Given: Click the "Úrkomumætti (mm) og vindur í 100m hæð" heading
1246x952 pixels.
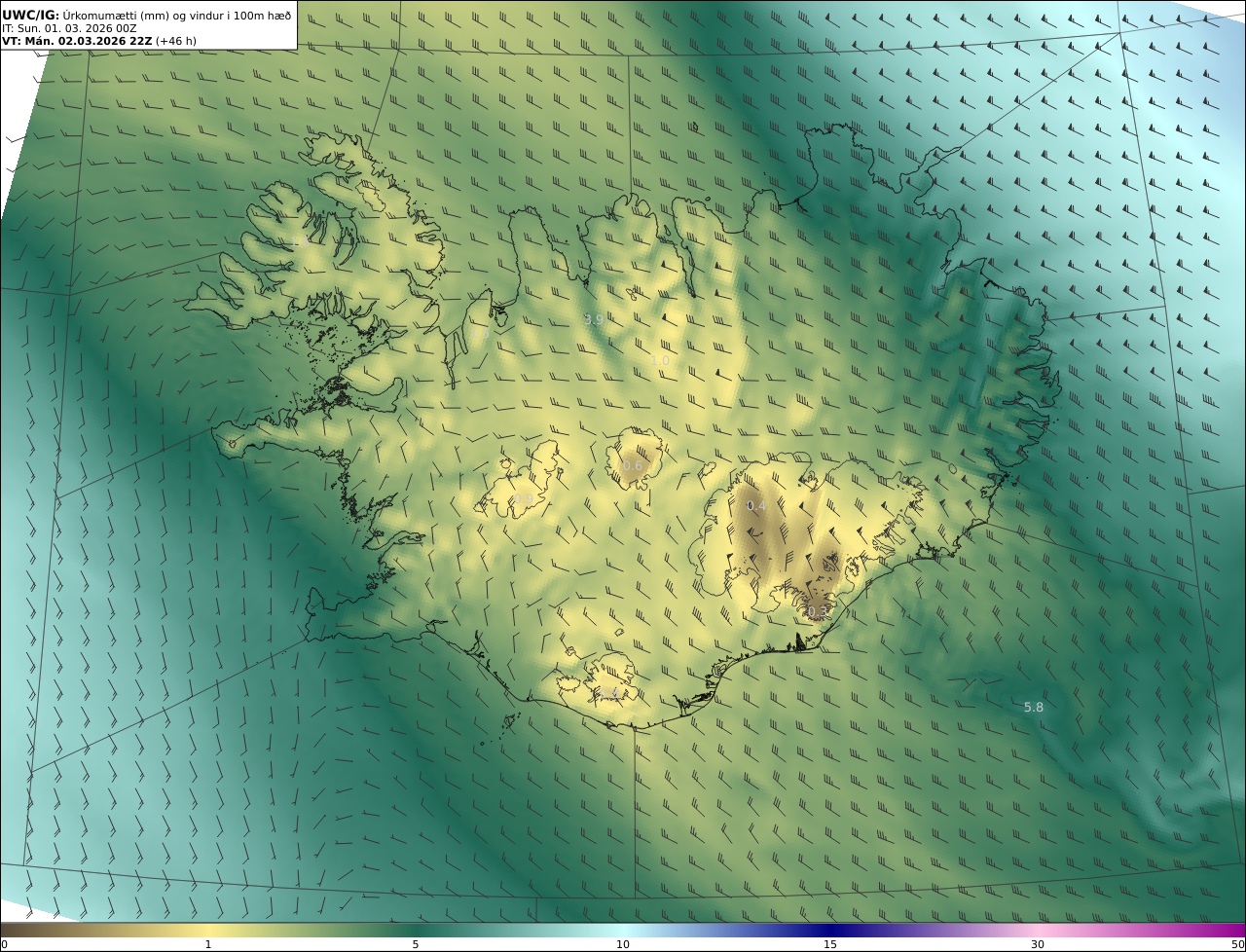Looking at the screenshot, I should click(x=177, y=15).
